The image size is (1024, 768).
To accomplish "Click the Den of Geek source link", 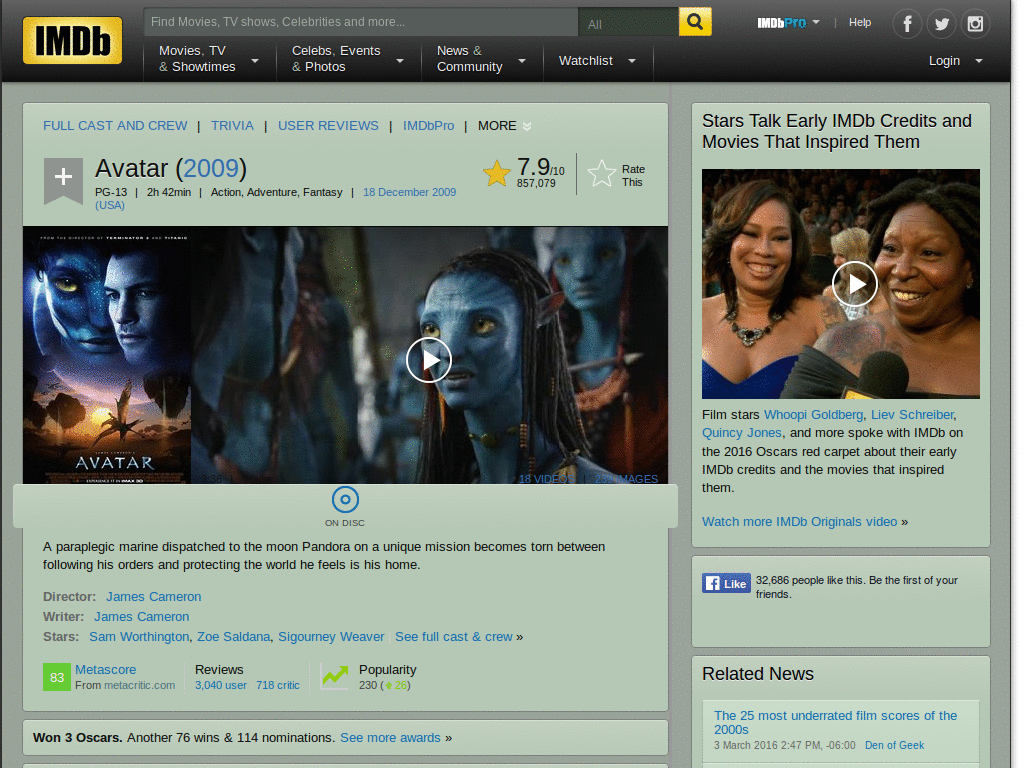I will coord(894,745).
